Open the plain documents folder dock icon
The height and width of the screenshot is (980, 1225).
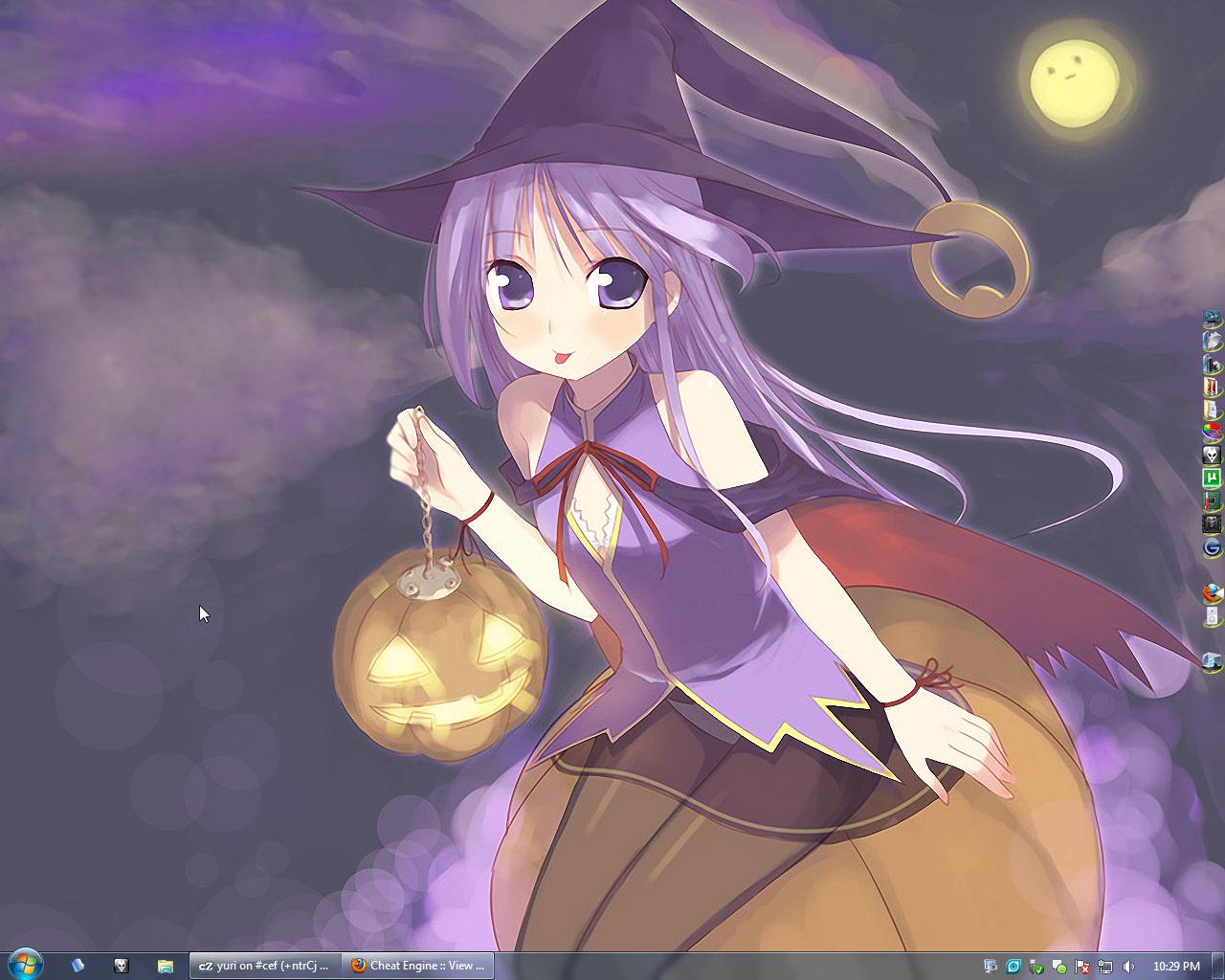[1213, 409]
